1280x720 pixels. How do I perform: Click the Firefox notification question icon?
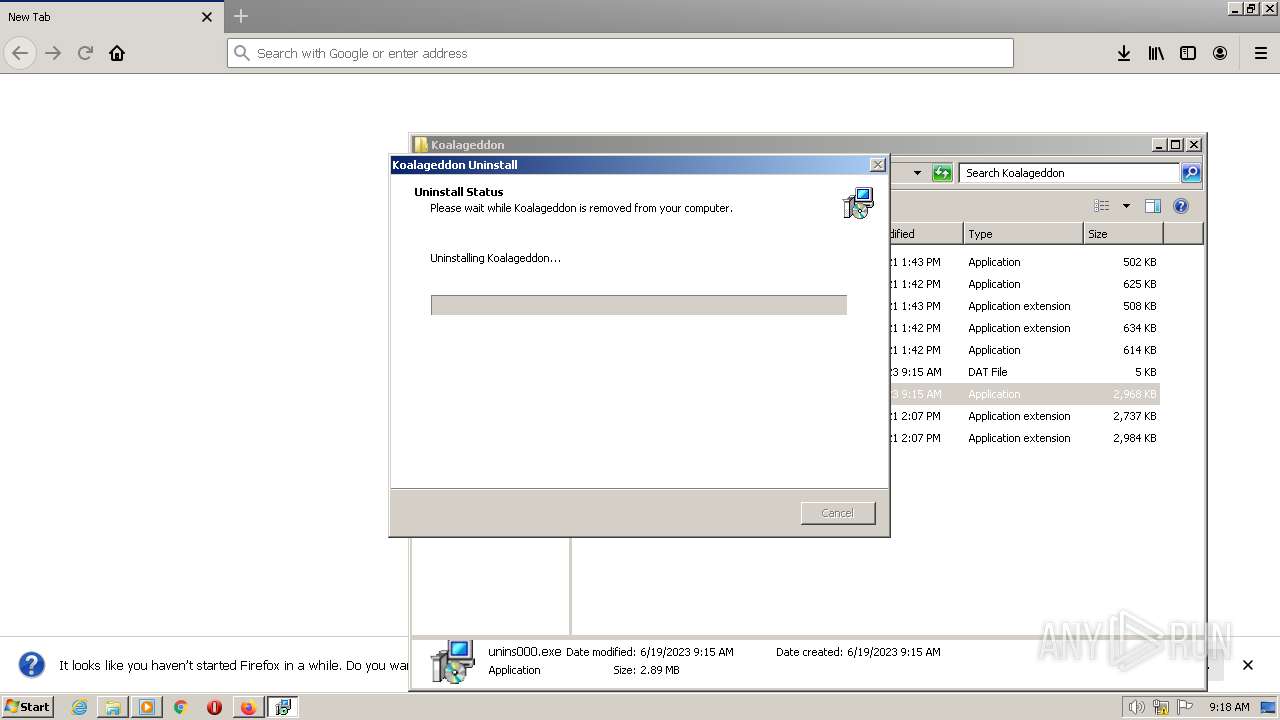pyautogui.click(x=32, y=665)
